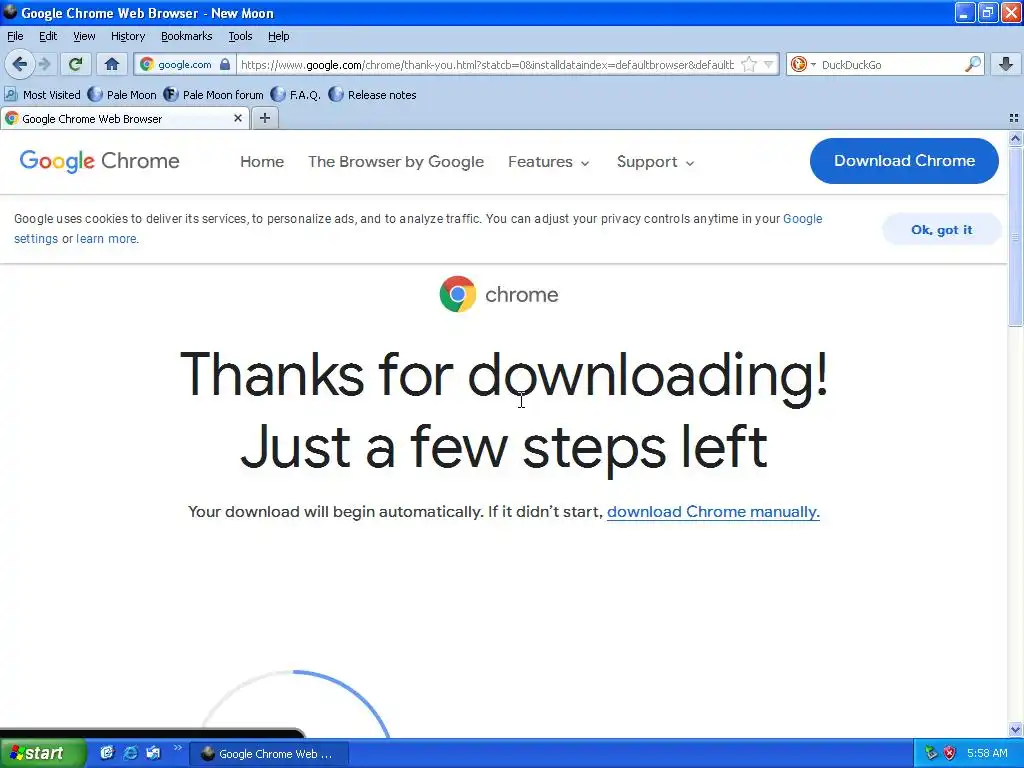
Task: Go back using the Back arrow button
Action: coord(20,64)
